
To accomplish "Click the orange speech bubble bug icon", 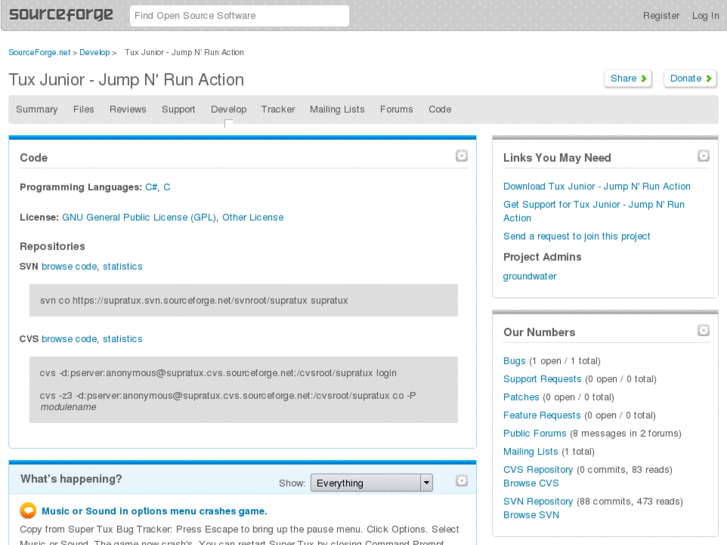I will tap(28, 511).
